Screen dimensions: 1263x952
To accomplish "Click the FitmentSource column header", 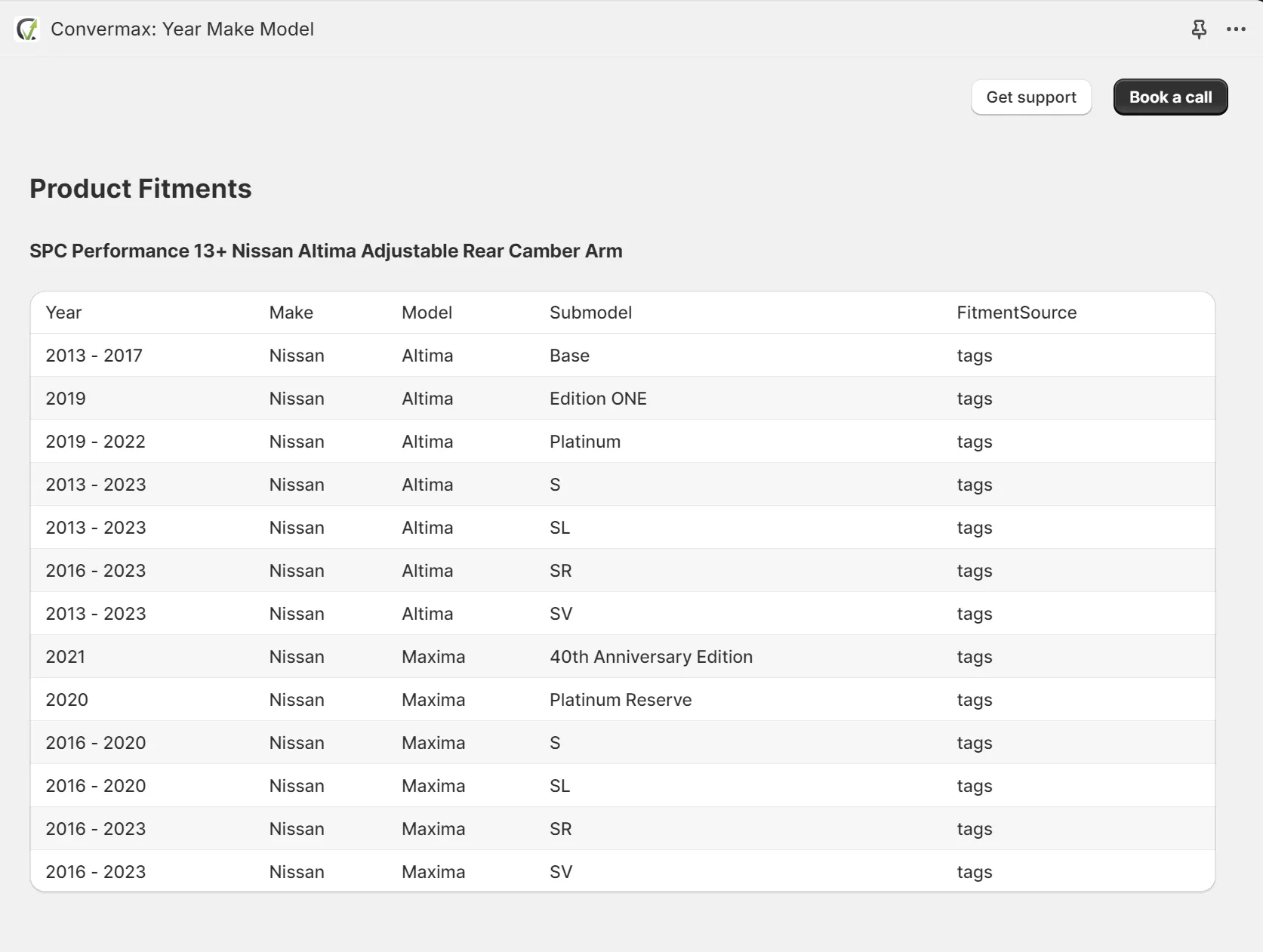I will pos(1016,313).
